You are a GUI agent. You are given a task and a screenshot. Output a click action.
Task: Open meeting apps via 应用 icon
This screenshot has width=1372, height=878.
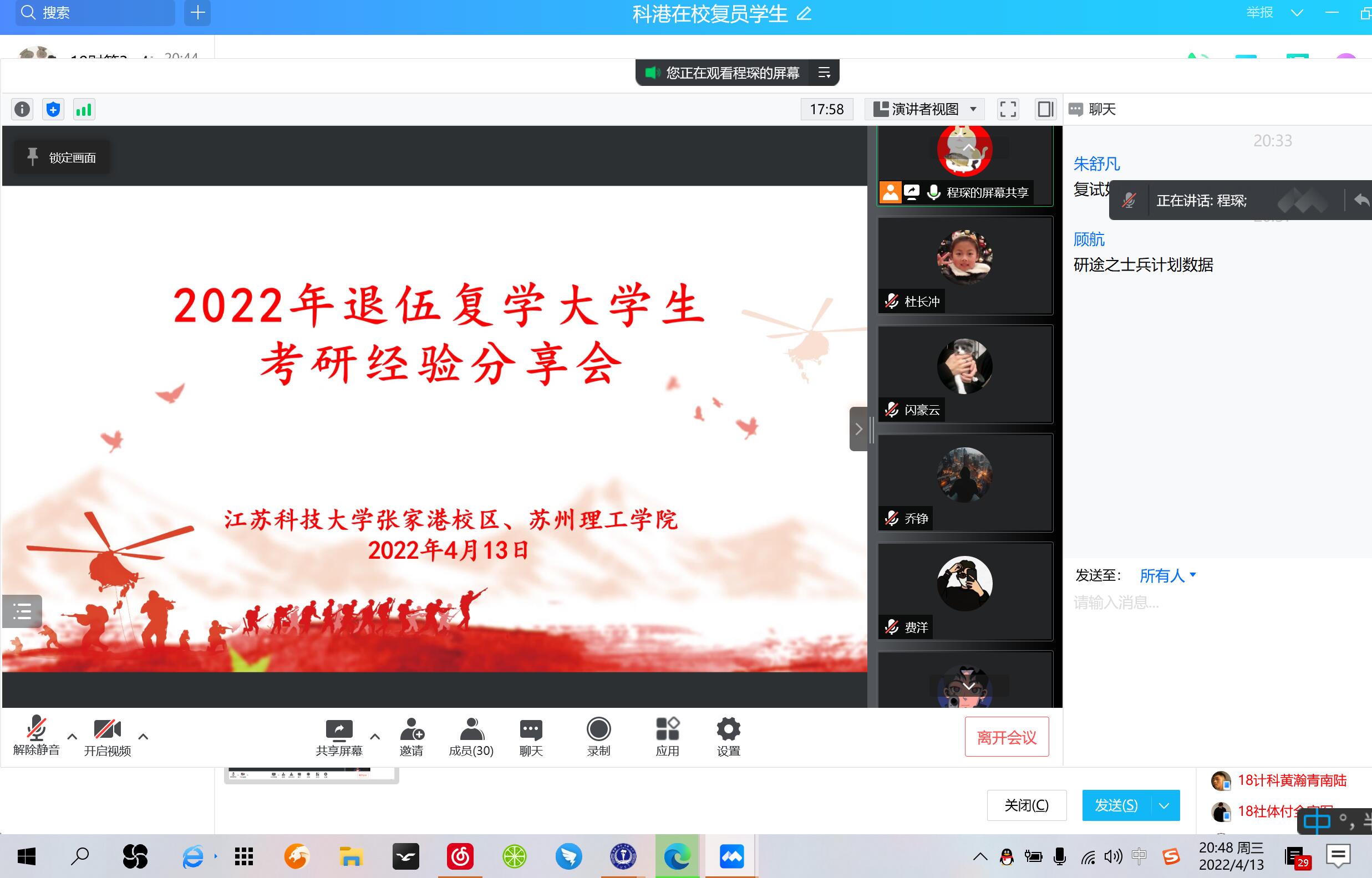click(x=667, y=737)
